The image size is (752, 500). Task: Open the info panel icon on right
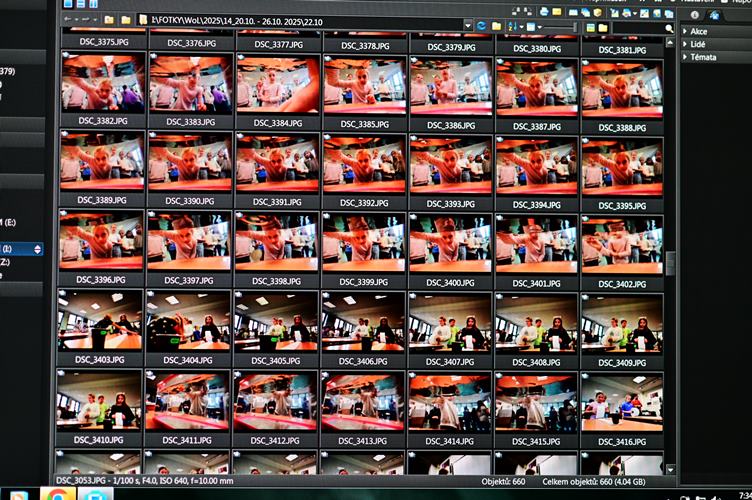[x=695, y=15]
